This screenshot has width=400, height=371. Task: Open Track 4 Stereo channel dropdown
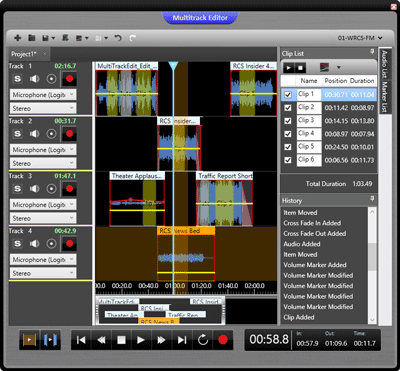[x=43, y=273]
